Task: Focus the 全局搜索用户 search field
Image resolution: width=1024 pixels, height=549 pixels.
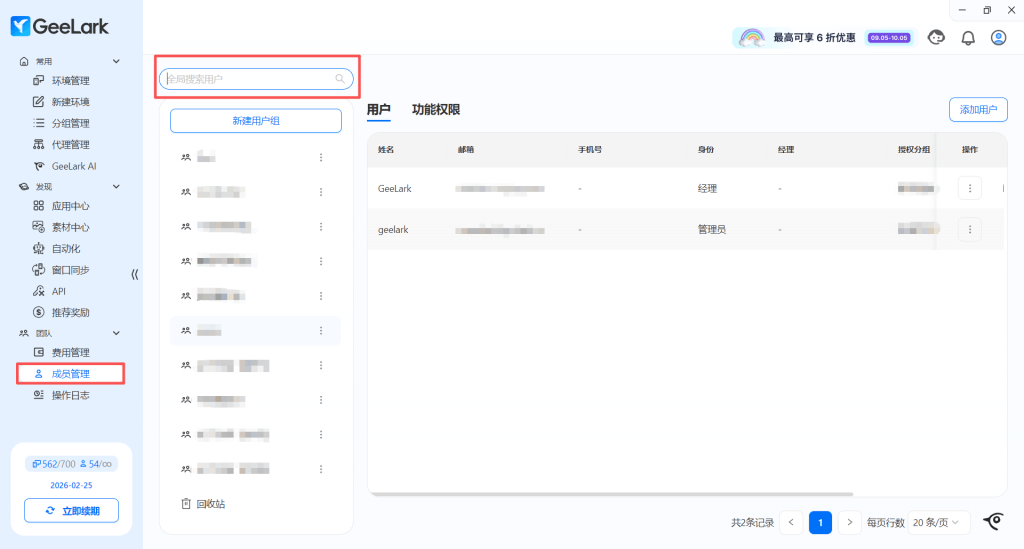Action: click(248, 79)
